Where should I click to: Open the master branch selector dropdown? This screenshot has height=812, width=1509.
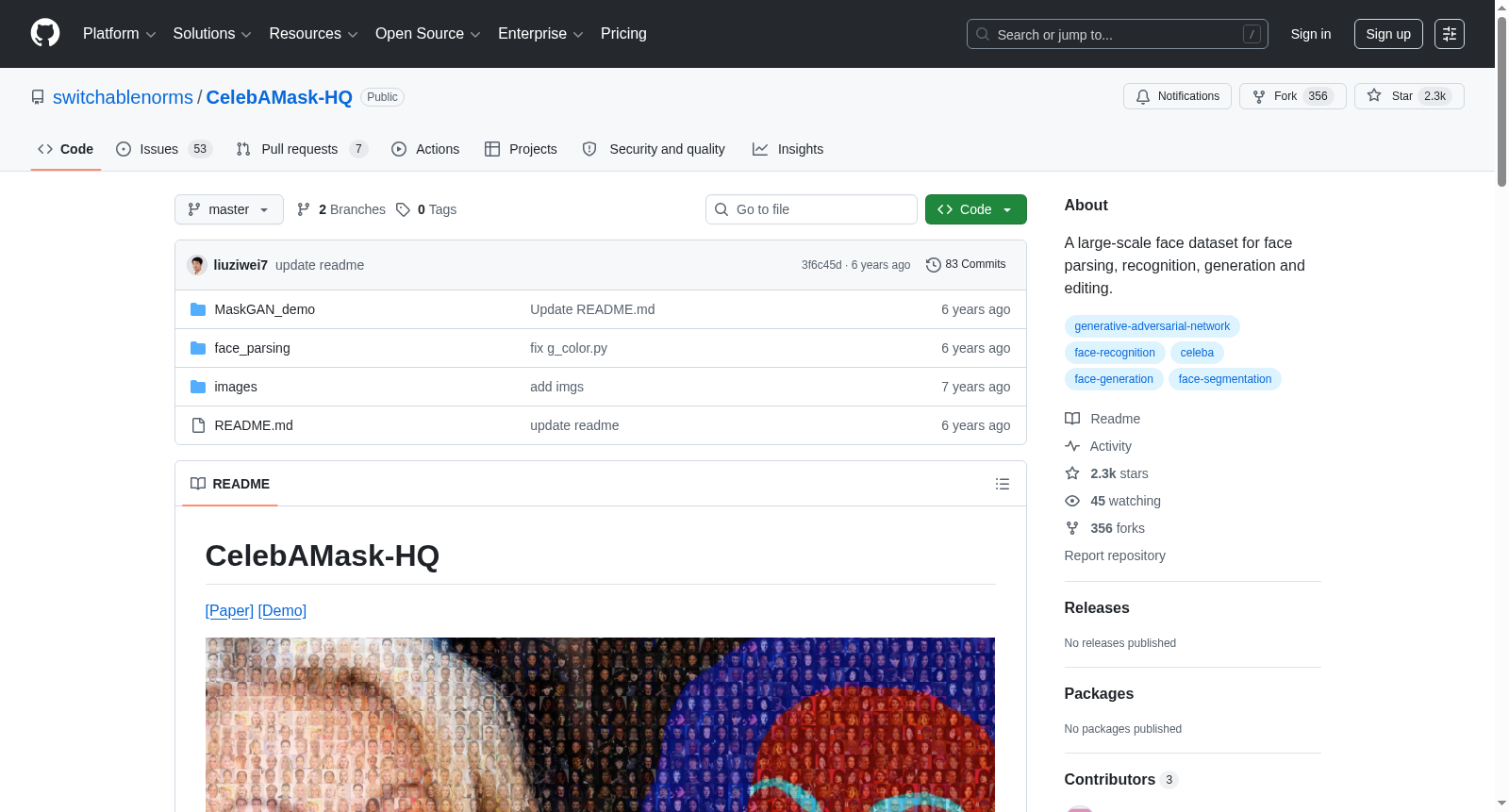point(229,209)
